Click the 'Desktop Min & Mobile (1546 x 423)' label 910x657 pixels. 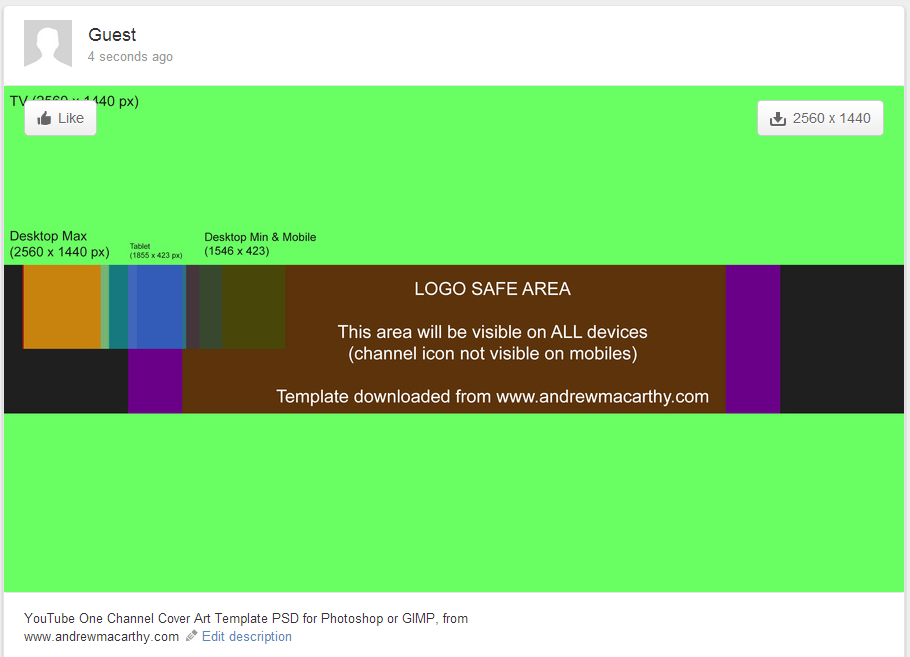[x=260, y=244]
